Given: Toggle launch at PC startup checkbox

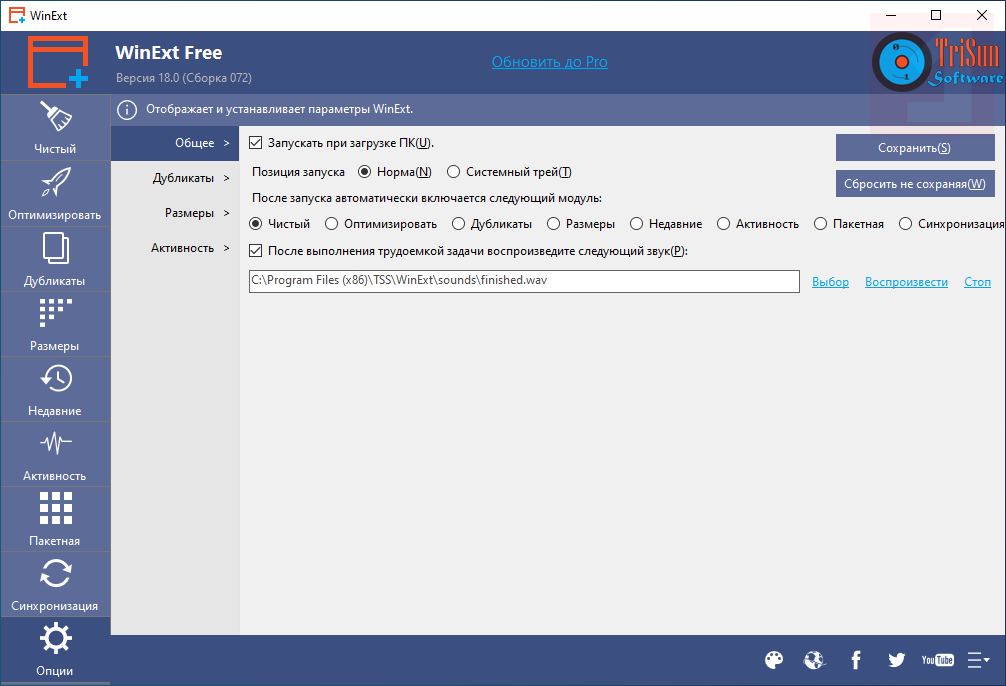Looking at the screenshot, I should [x=255, y=142].
